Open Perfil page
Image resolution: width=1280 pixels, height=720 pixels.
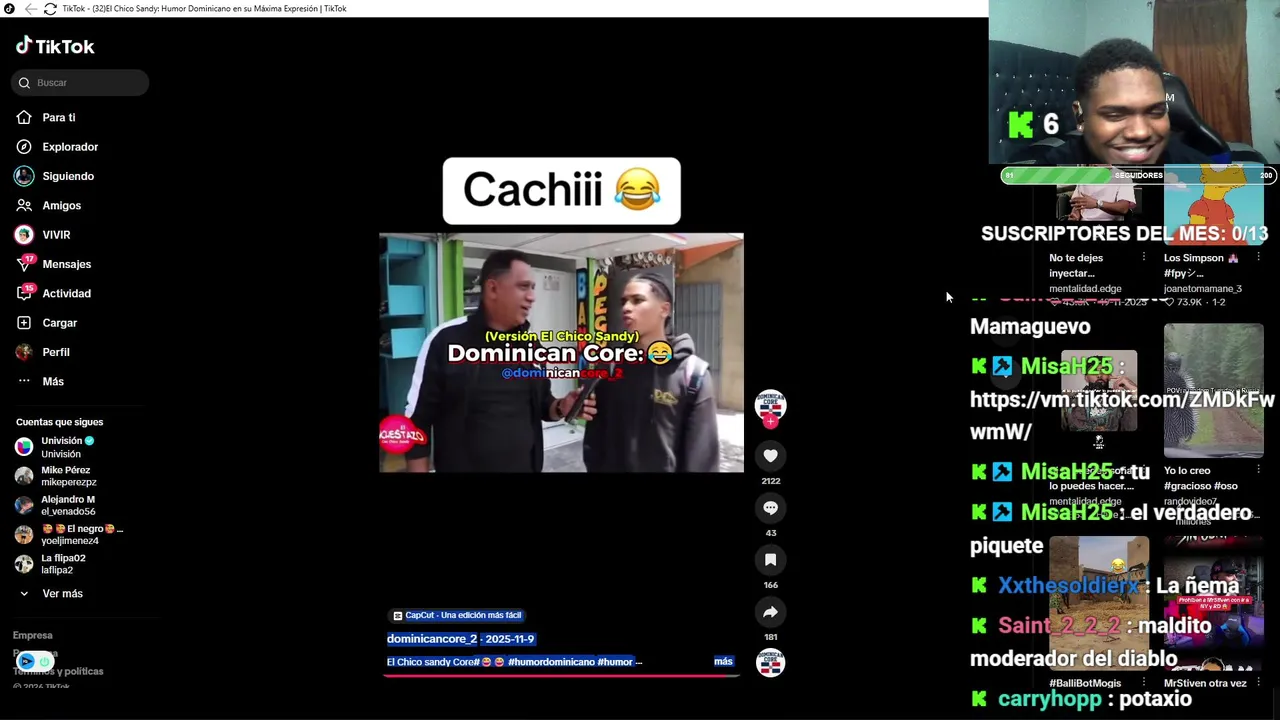coord(55,352)
